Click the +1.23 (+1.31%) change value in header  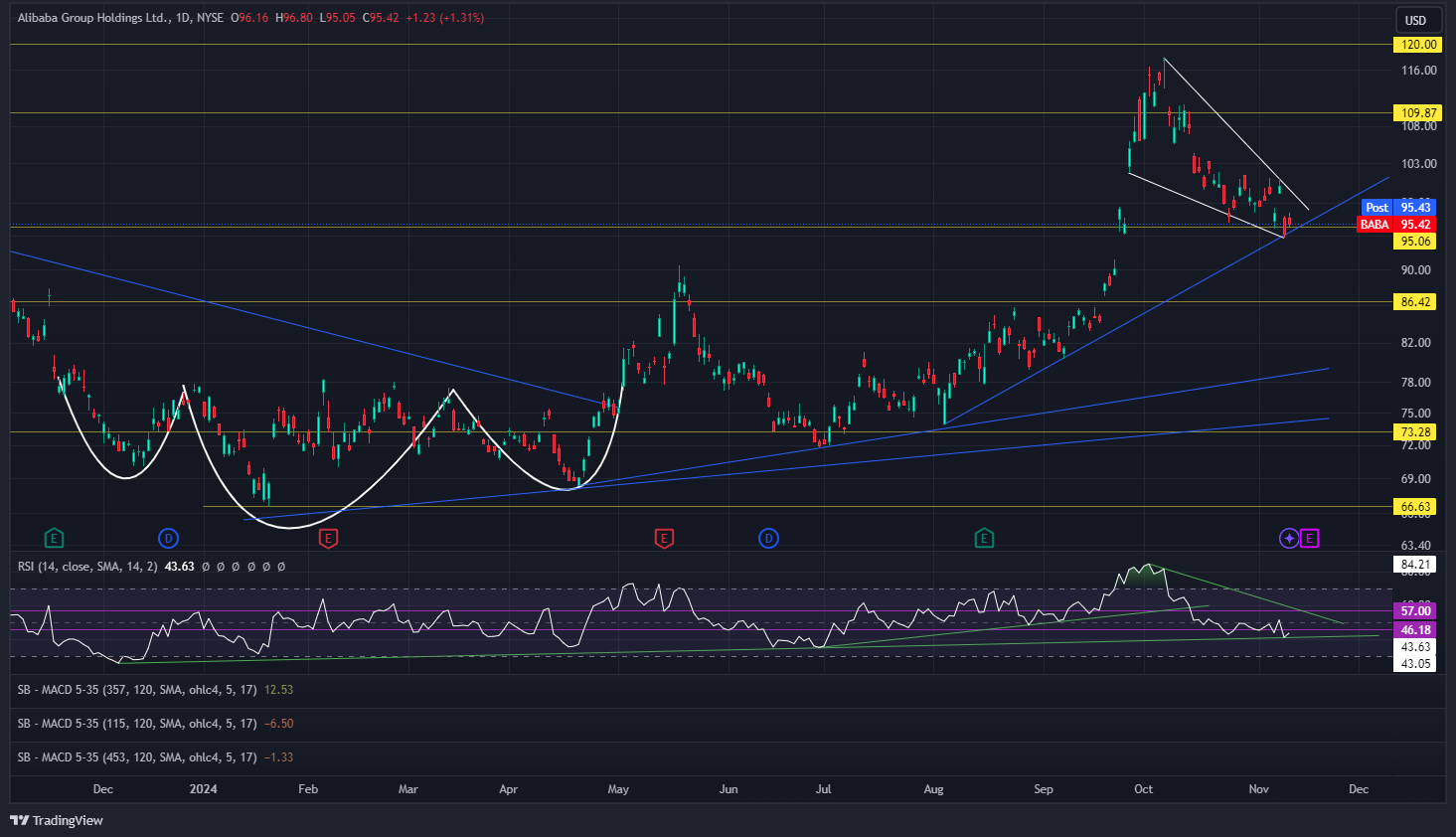pos(444,18)
